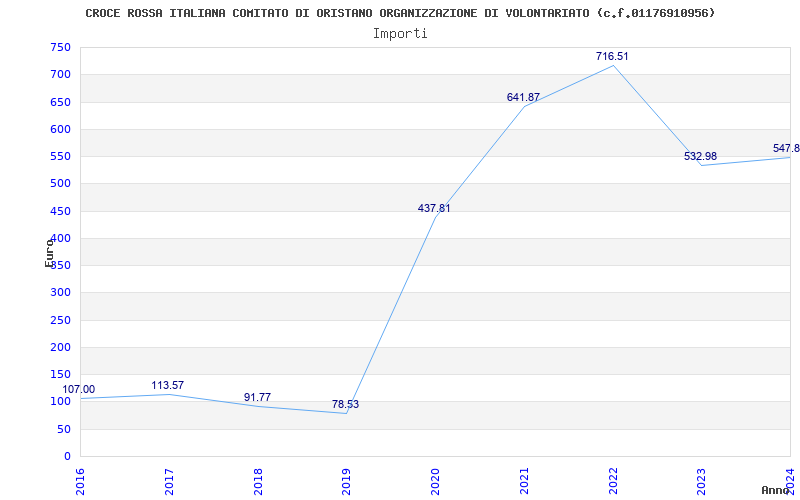Select the 716.51 peak data label
The image size is (800, 500).
point(612,57)
